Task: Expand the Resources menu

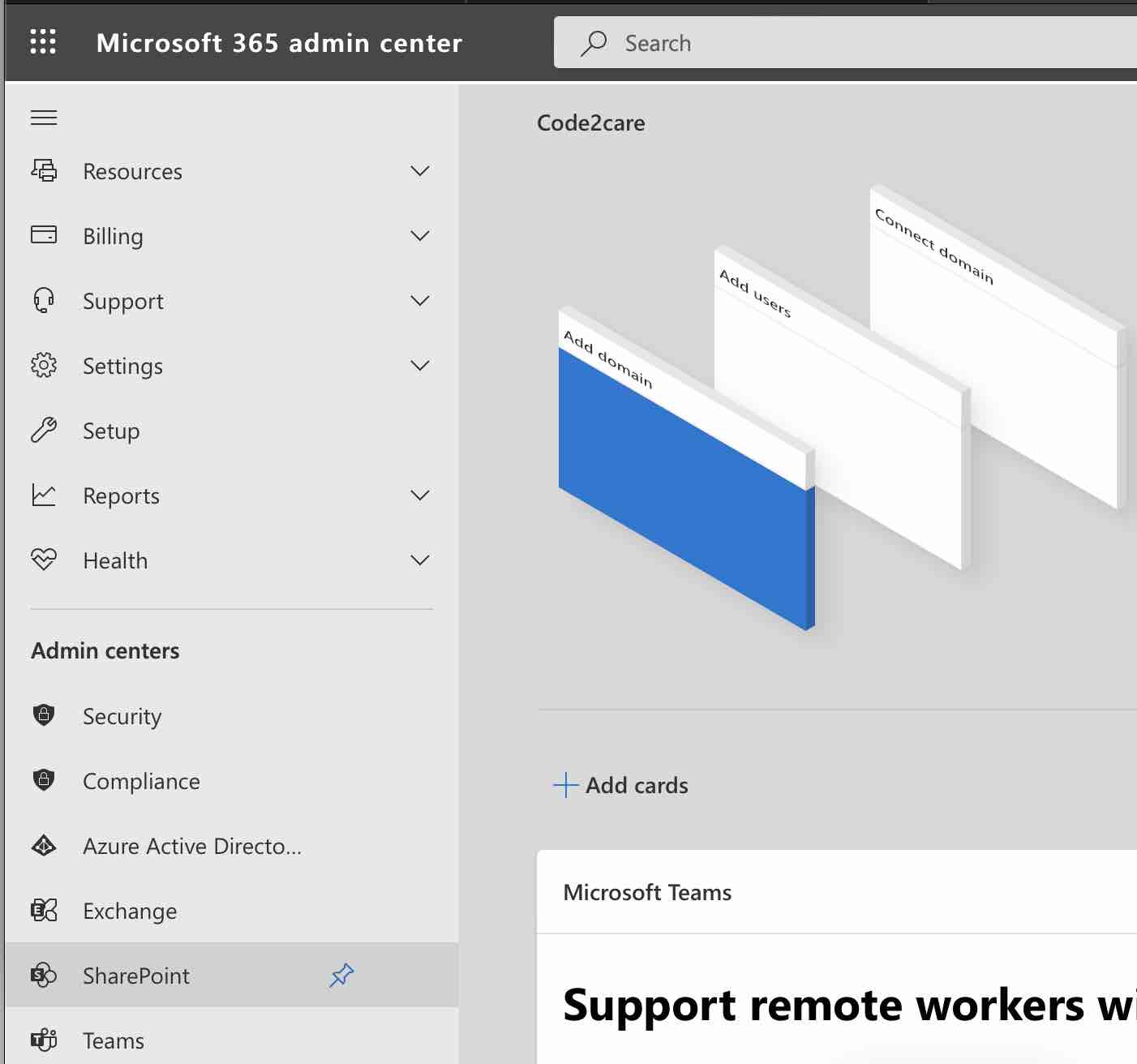Action: pos(420,171)
